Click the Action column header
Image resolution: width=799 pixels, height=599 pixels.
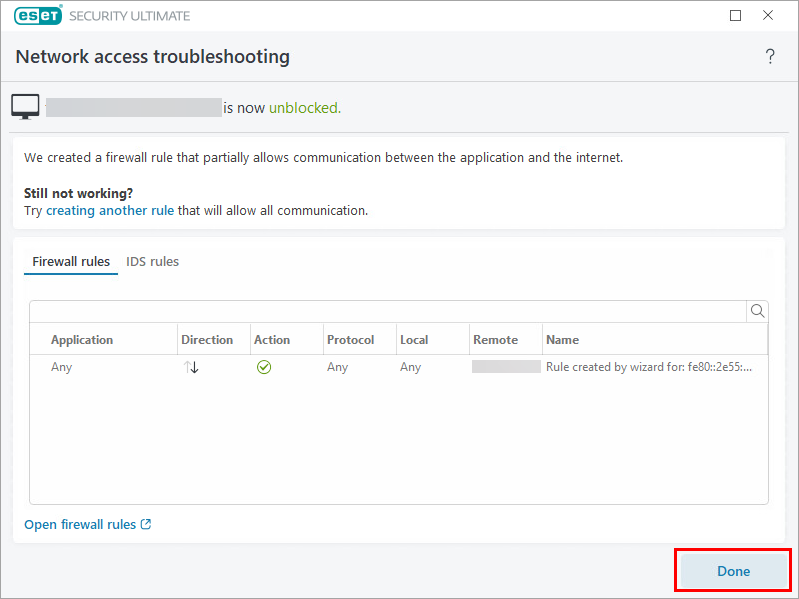(x=272, y=340)
